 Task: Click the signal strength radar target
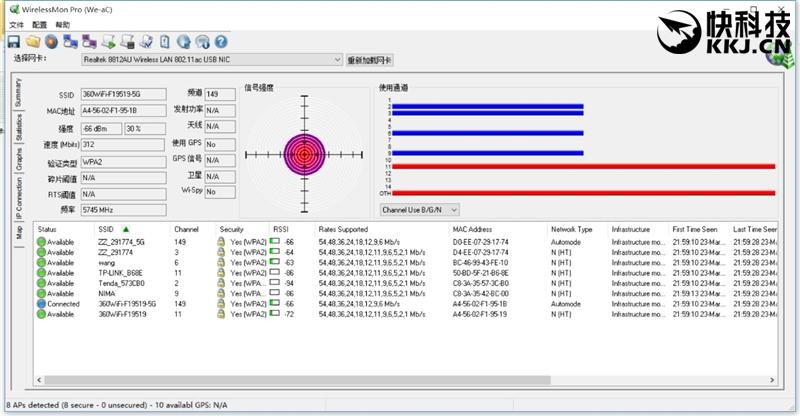(x=304, y=154)
